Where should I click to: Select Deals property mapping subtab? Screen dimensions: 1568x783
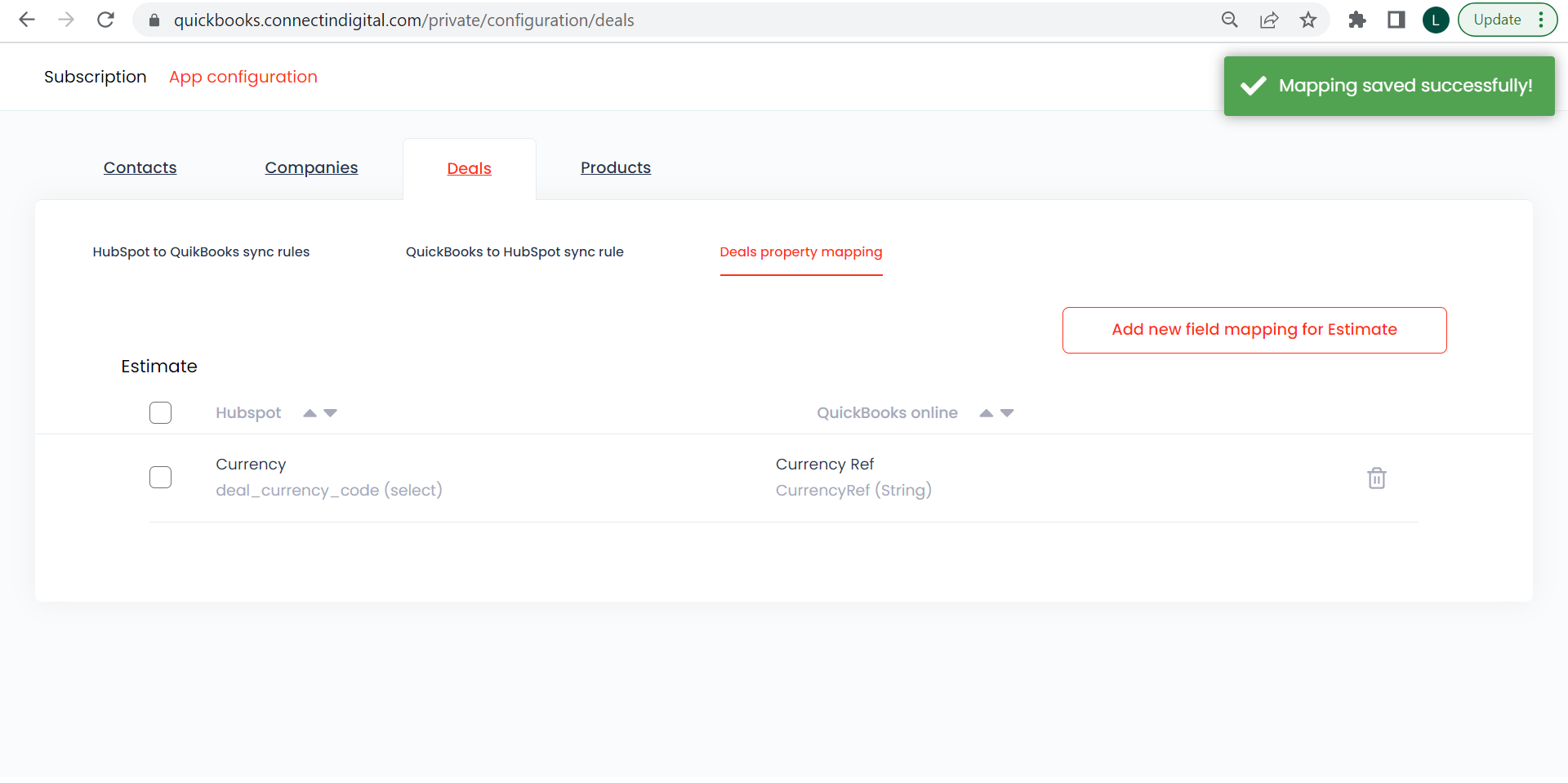[801, 251]
